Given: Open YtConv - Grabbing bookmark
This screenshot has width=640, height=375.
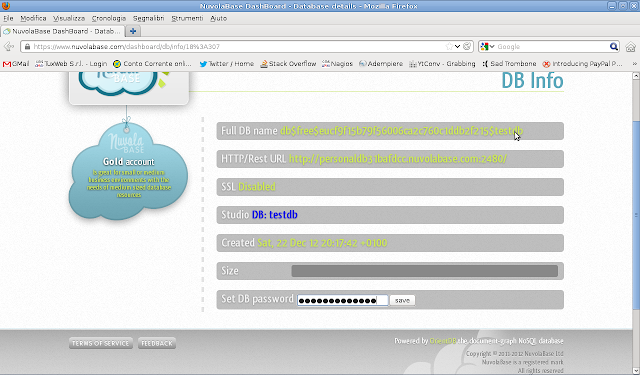Looking at the screenshot, I should 442,64.
